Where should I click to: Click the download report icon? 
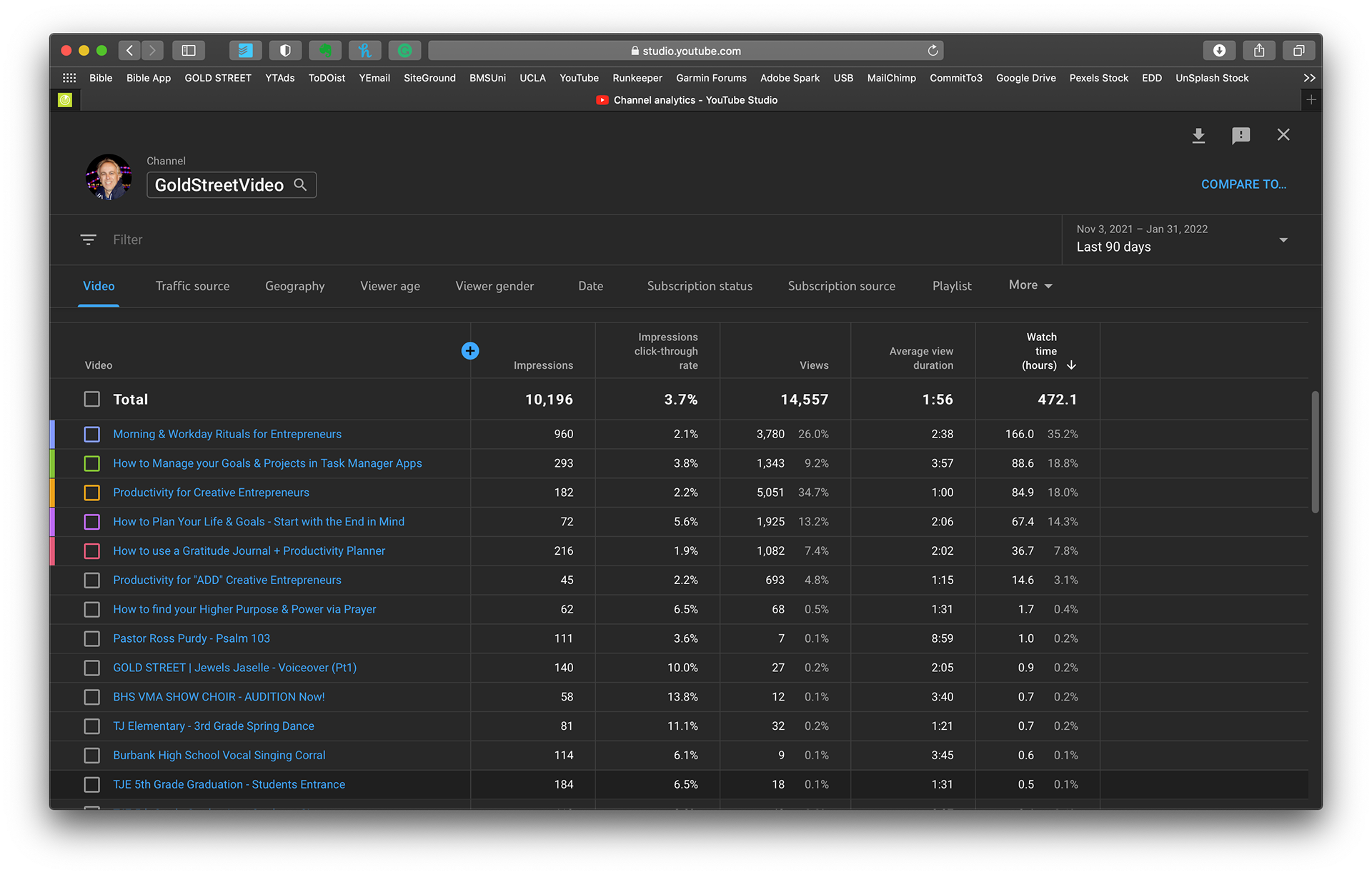[x=1198, y=135]
